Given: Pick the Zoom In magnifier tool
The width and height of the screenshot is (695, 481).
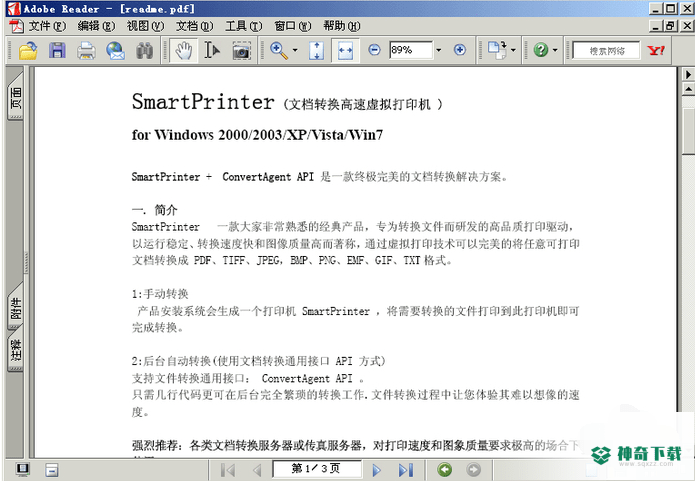Looking at the screenshot, I should (x=279, y=50).
